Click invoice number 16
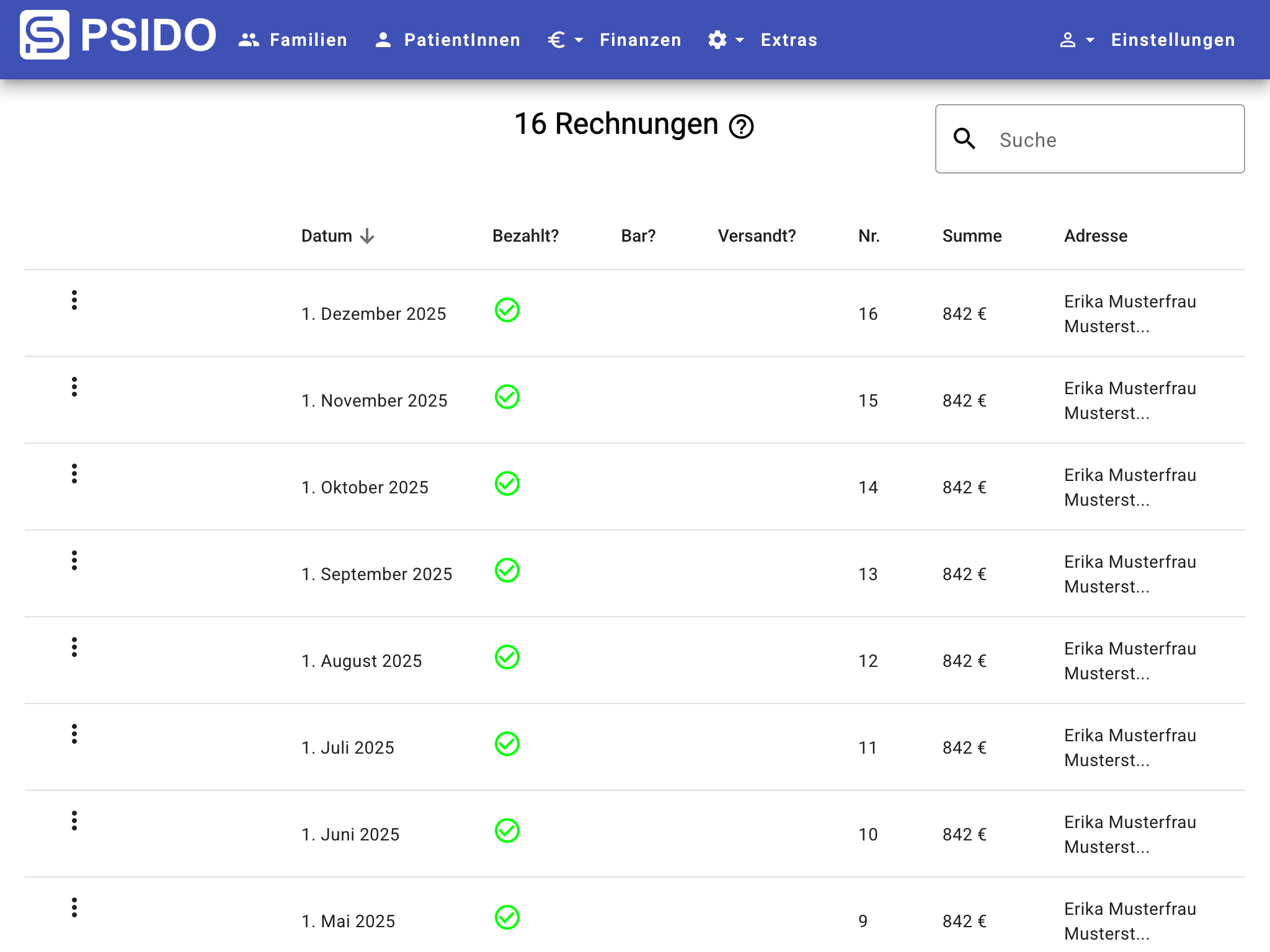The image size is (1270, 952). (868, 314)
